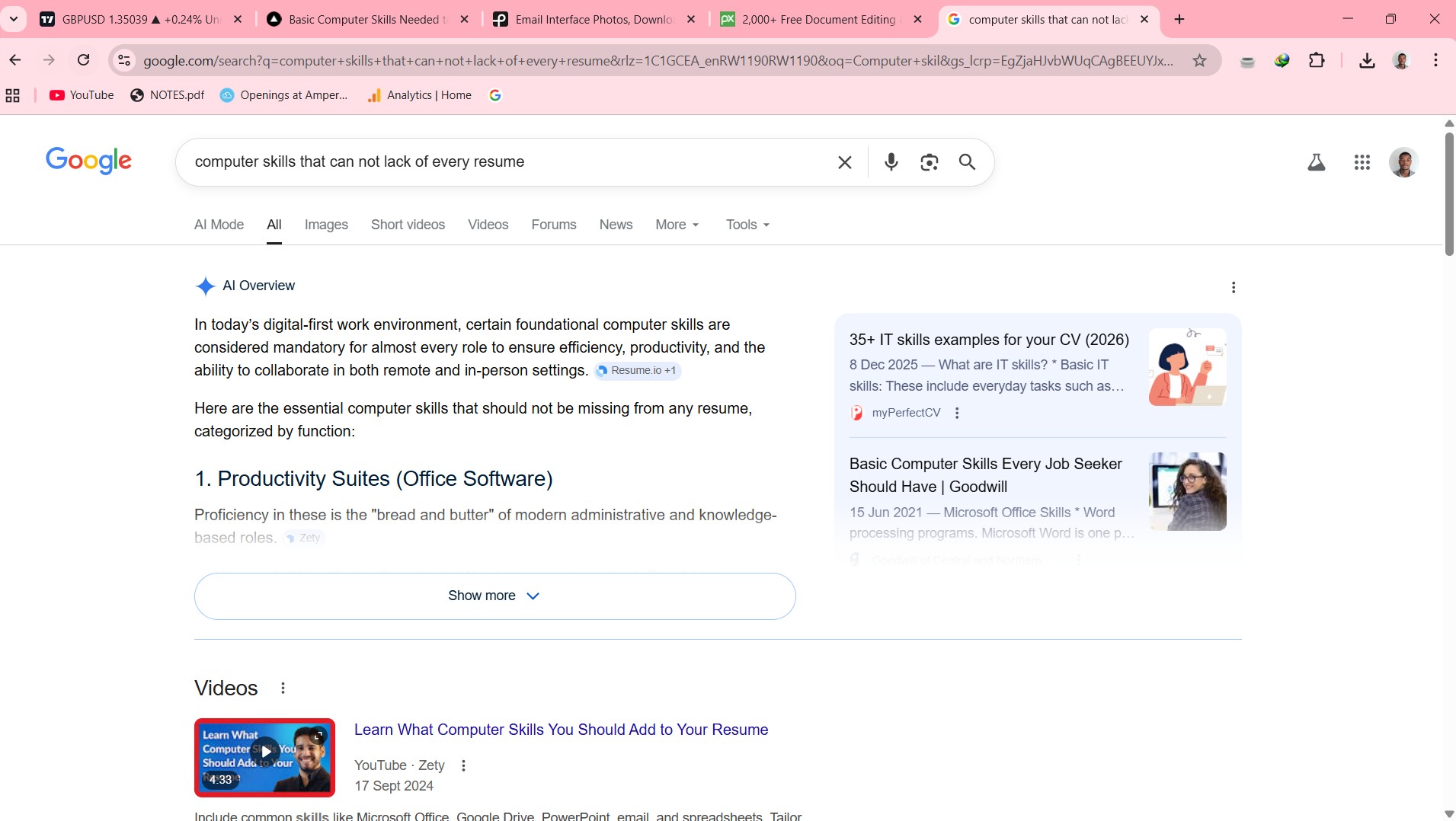Open the Google apps launcher grid
This screenshot has width=1456, height=821.
click(1363, 162)
